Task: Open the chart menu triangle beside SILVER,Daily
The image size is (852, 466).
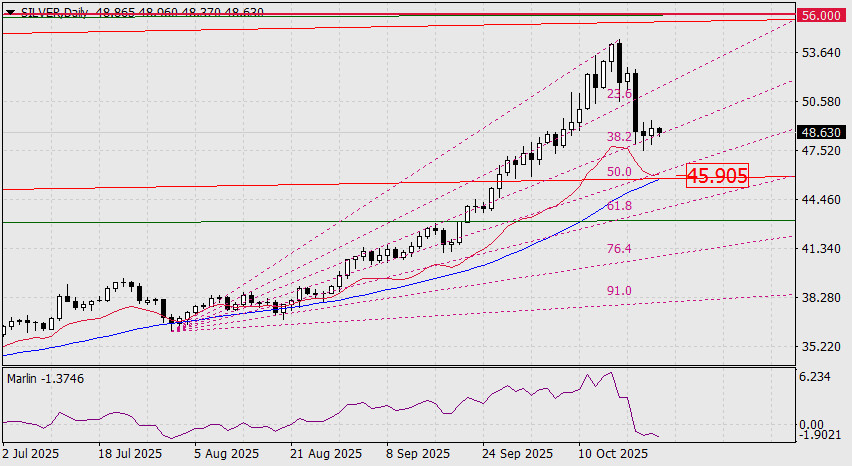Action: pyautogui.click(x=11, y=12)
